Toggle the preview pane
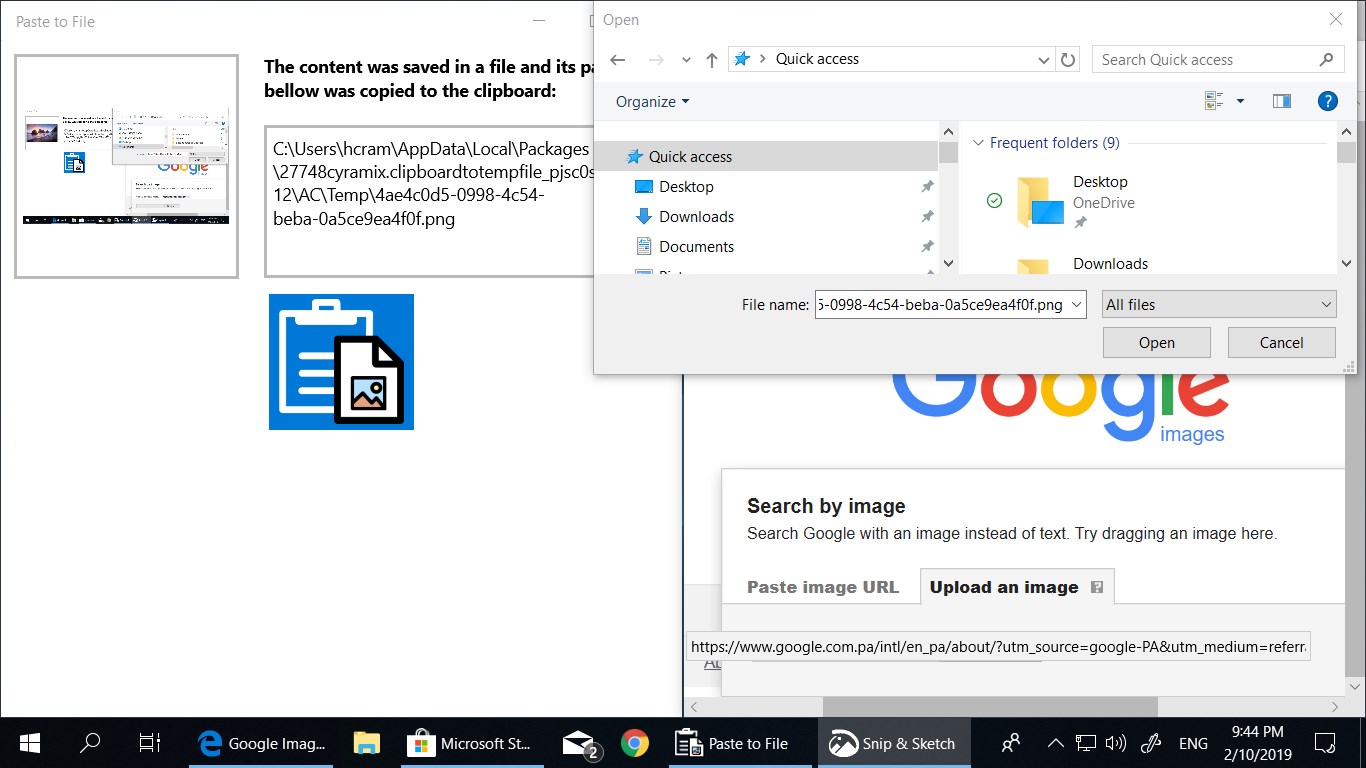Screen dimensions: 1366x768 1282,101
